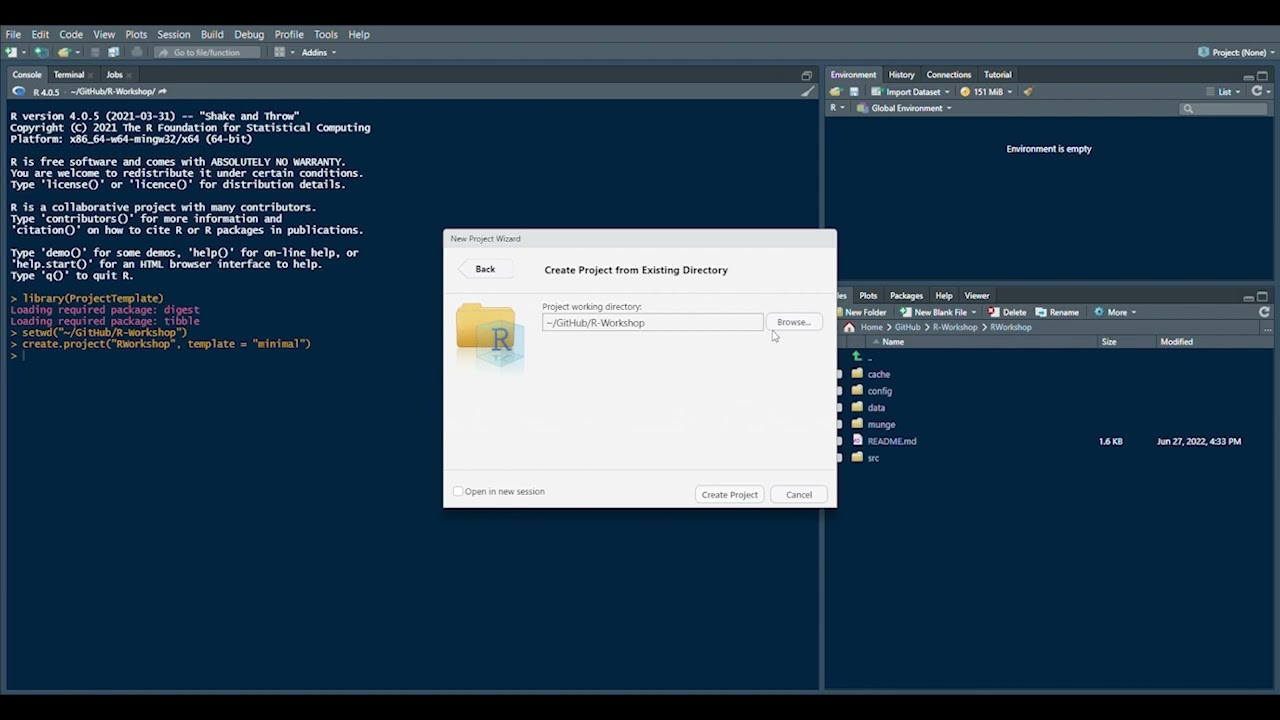Open the munge folder by its name
This screenshot has height=720, width=1280.
click(x=881, y=424)
